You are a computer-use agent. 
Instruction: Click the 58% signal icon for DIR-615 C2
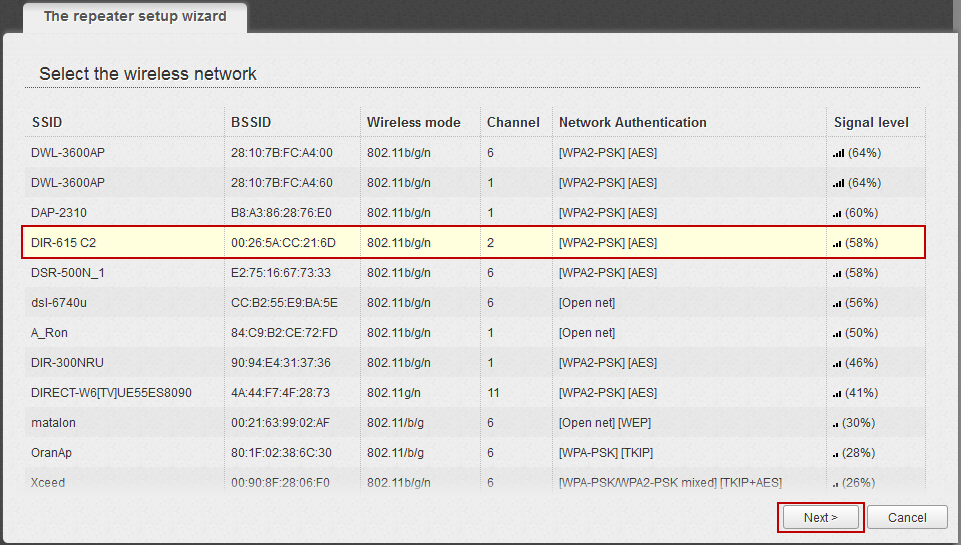(838, 243)
